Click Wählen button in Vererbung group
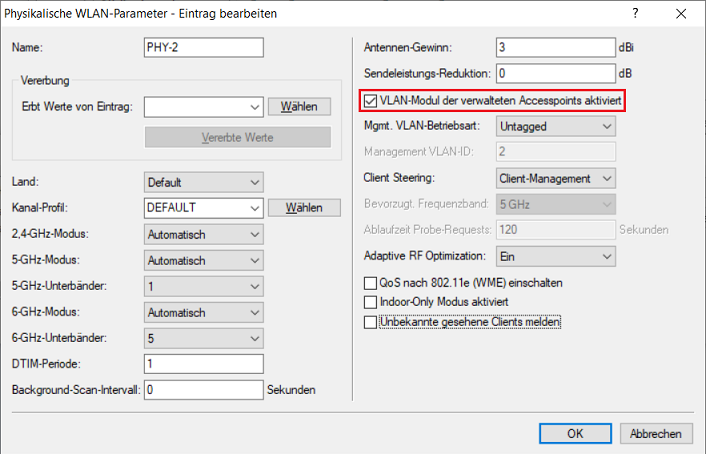 298,107
